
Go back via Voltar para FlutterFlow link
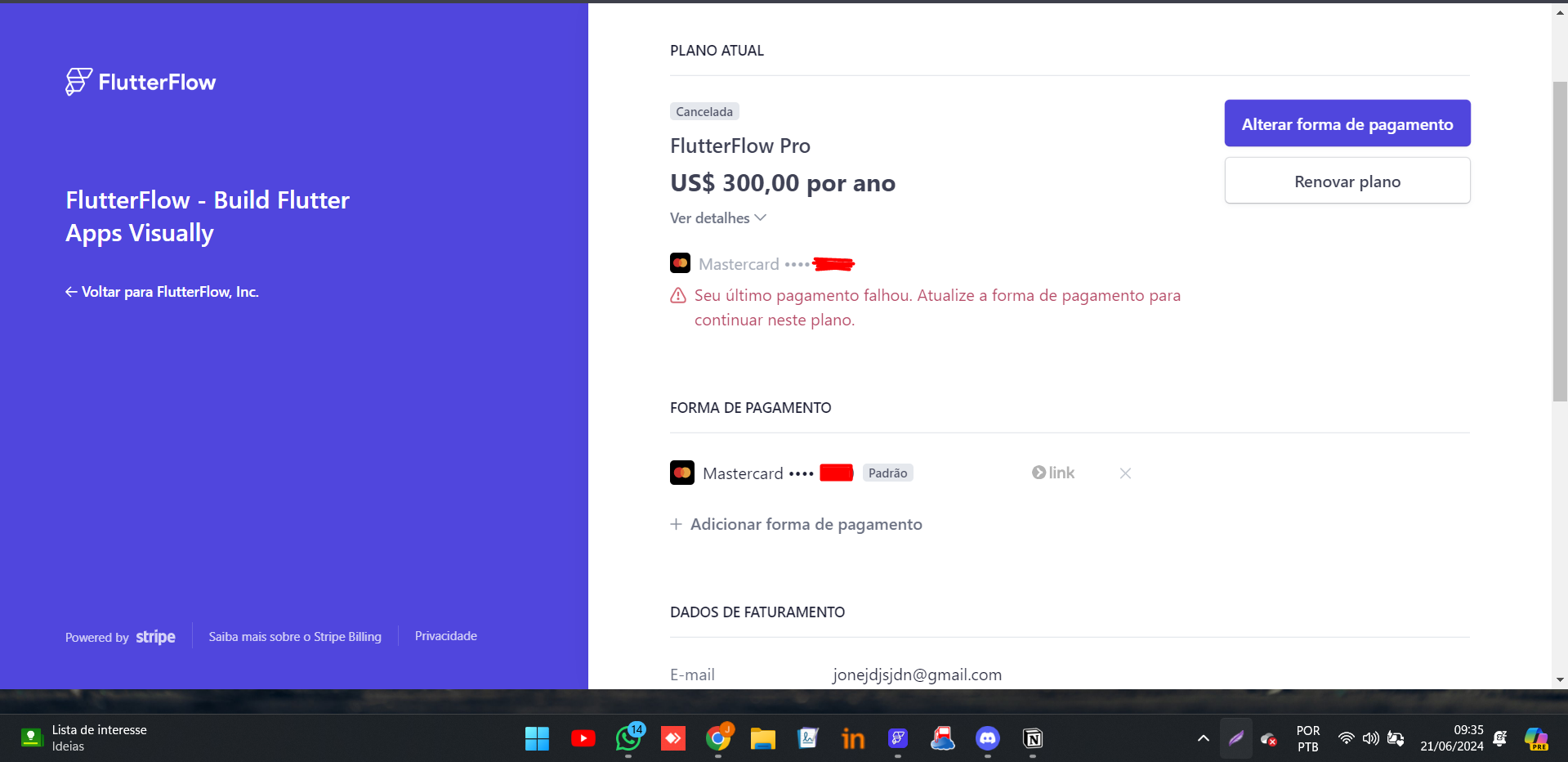coord(162,292)
